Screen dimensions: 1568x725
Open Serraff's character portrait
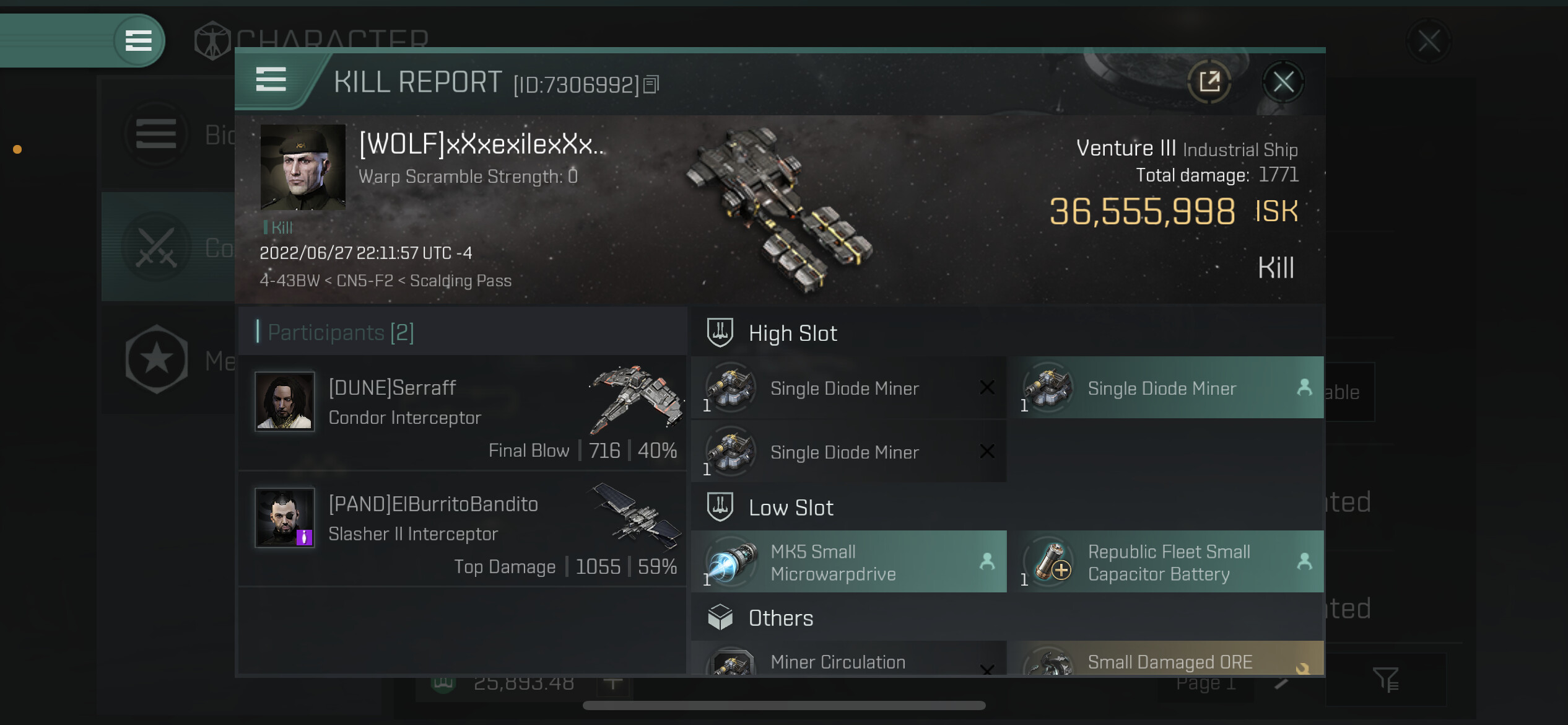[x=285, y=401]
